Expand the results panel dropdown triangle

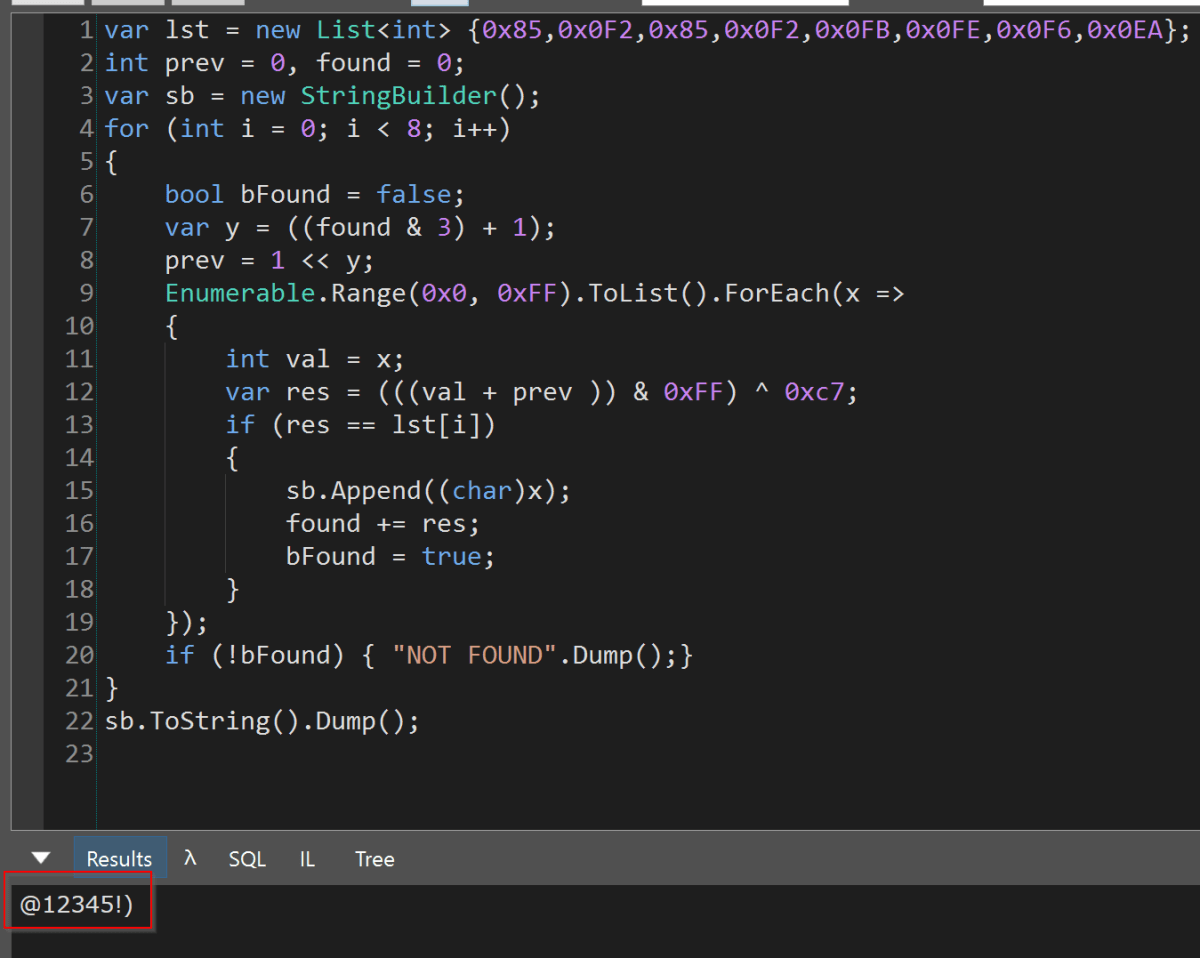(x=41, y=858)
